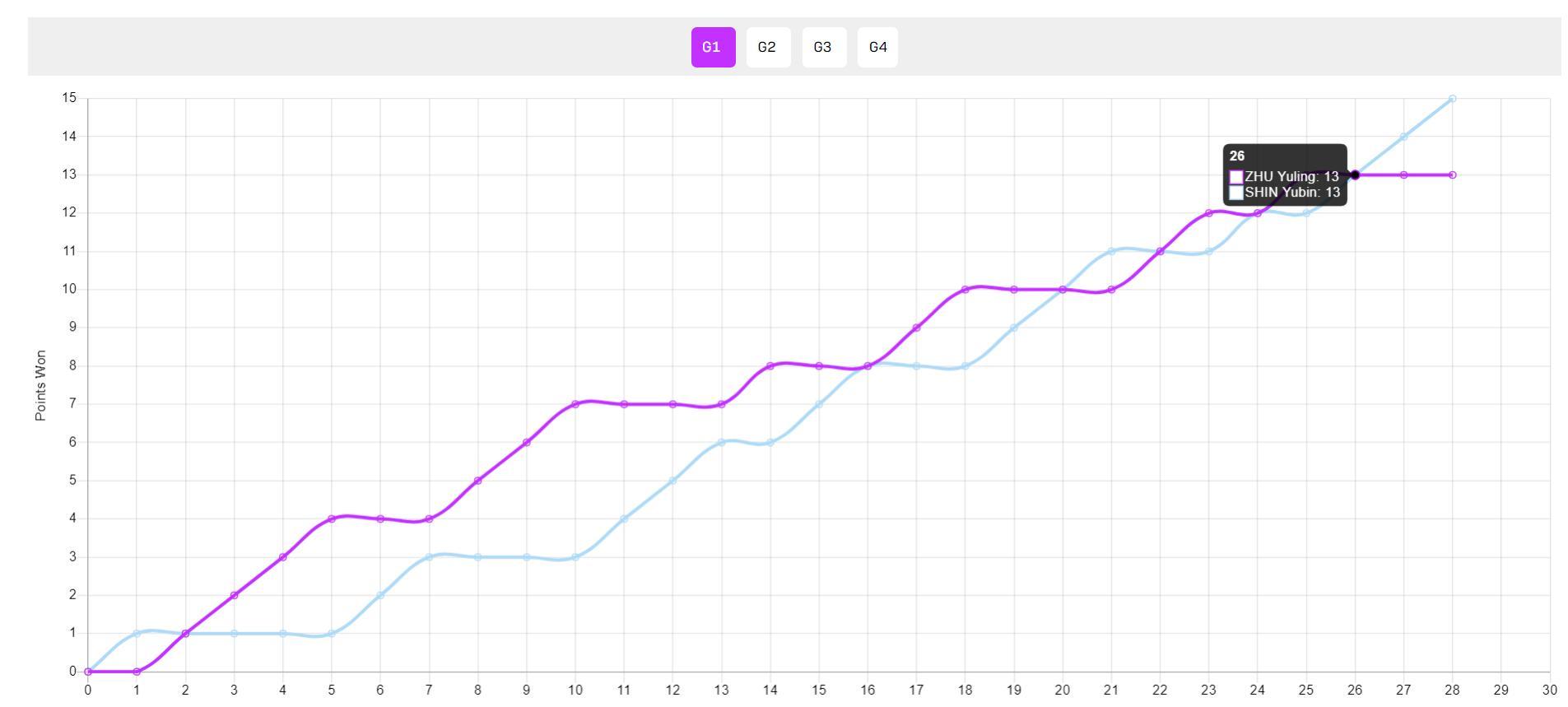Select blue data point at rally 13

(721, 442)
